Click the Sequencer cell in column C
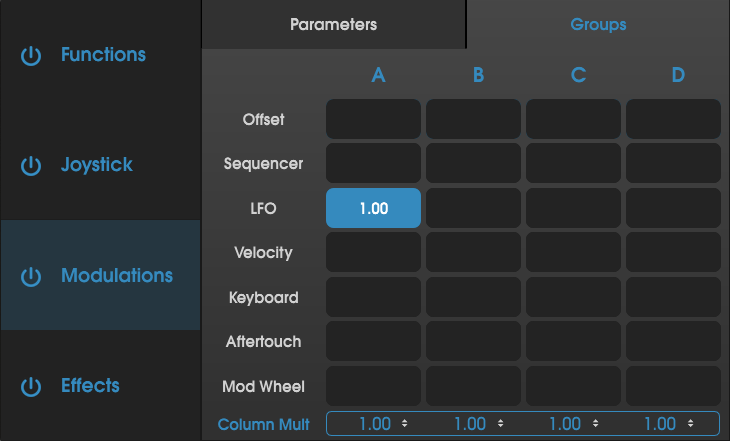 574,163
